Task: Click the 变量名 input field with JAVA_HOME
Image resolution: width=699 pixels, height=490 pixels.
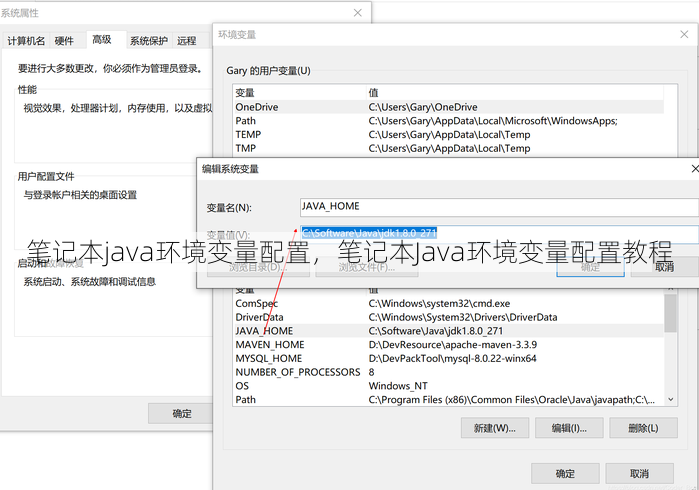Action: 499,207
